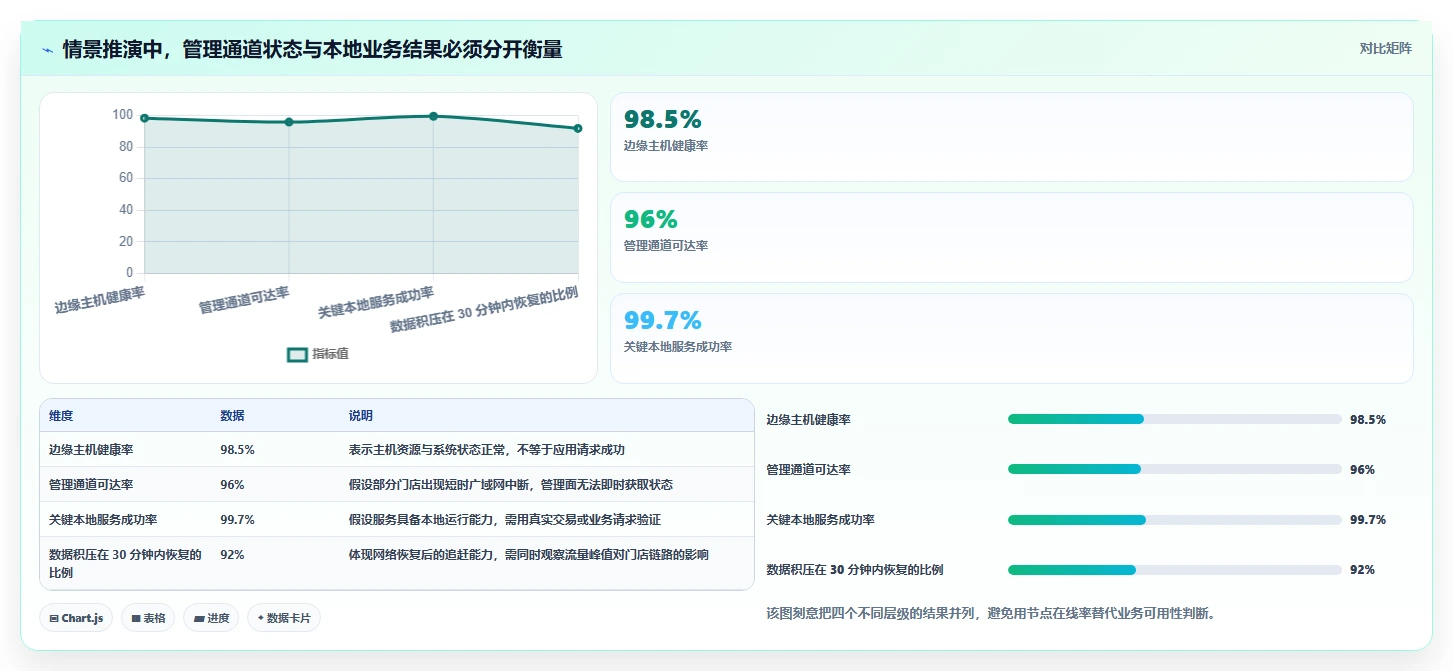Click the x-axis label 关键本地服务成功率 in chart
This screenshot has height=671, width=1453.
(376, 303)
